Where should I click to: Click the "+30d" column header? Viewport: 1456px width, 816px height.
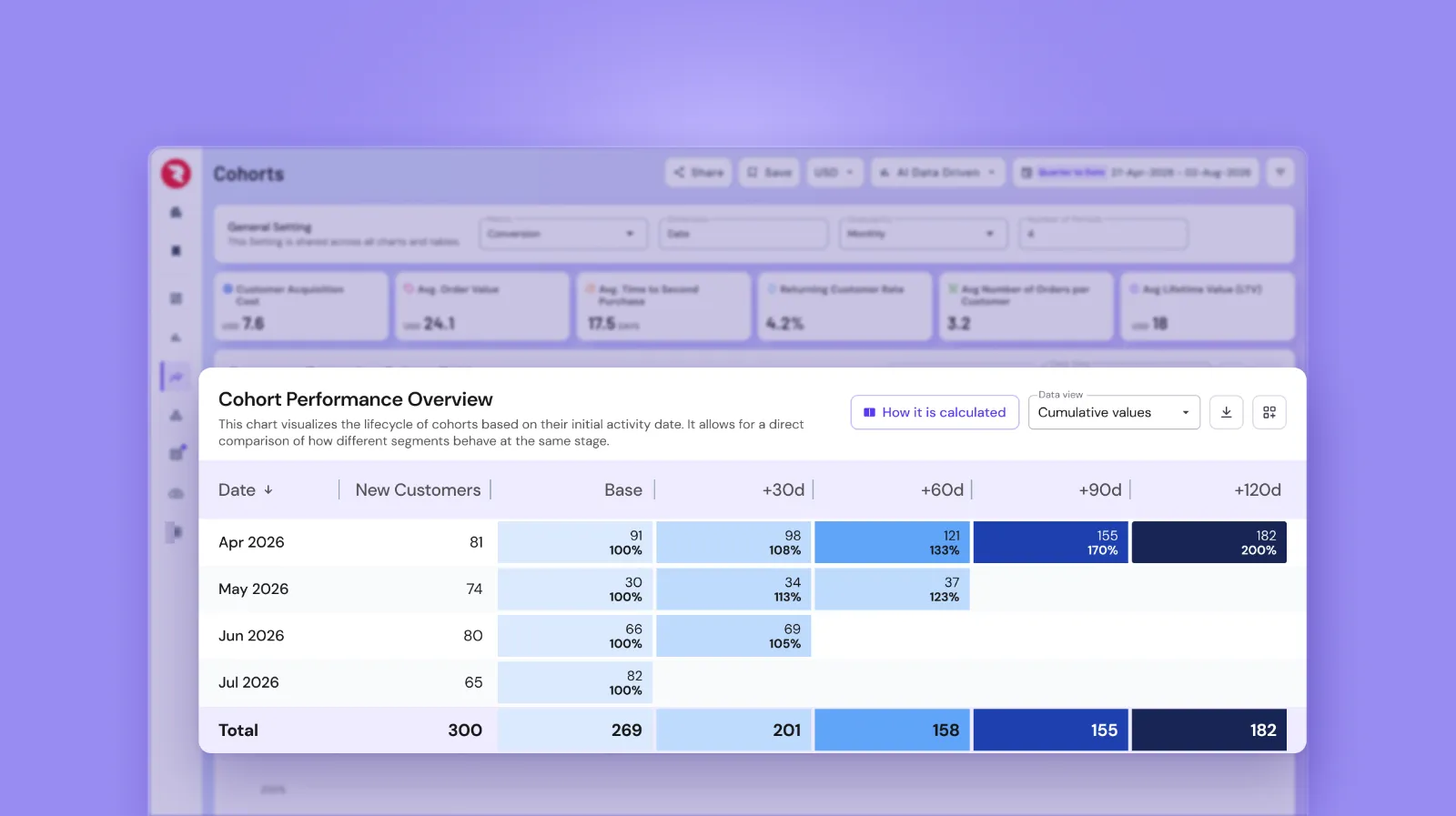tap(784, 489)
